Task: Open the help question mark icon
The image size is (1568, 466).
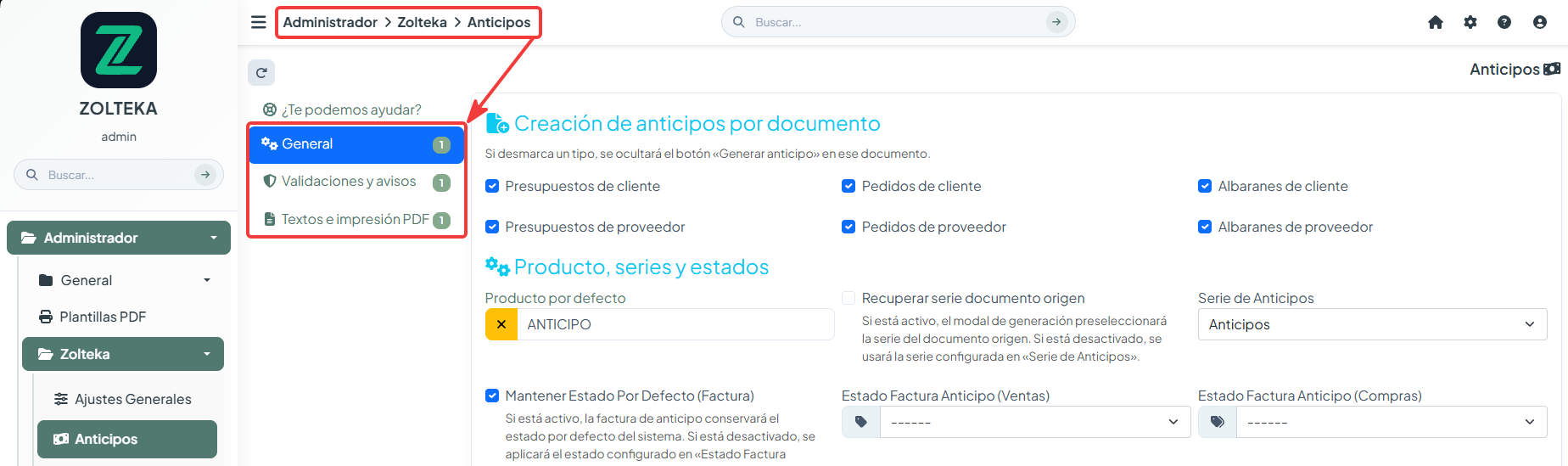Action: click(x=1504, y=22)
